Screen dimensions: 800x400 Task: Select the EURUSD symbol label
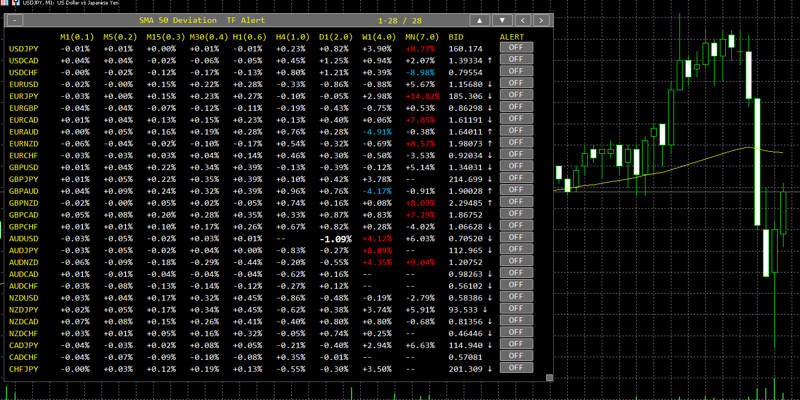(23, 84)
